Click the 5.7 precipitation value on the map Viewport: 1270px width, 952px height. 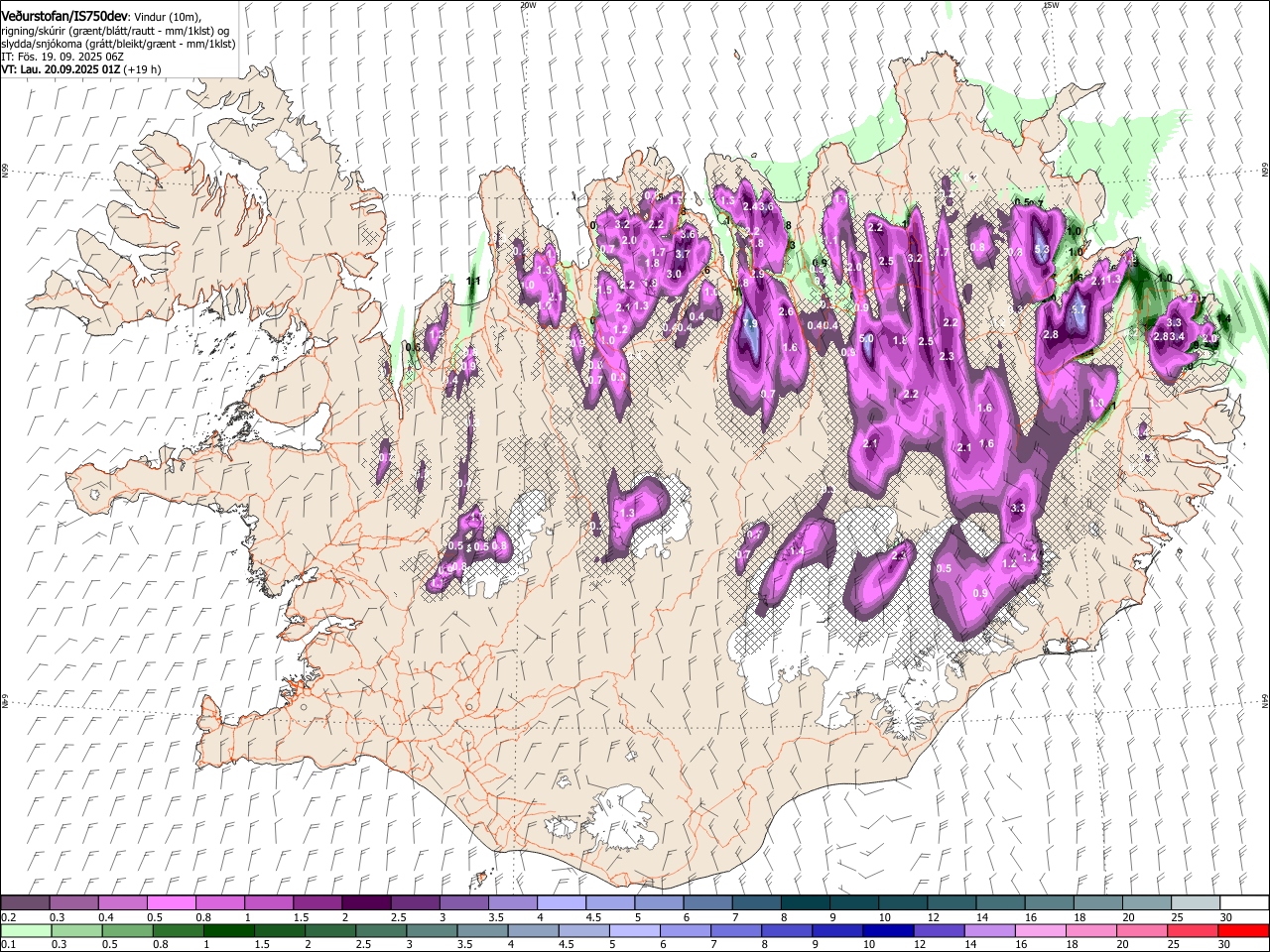click(1079, 309)
